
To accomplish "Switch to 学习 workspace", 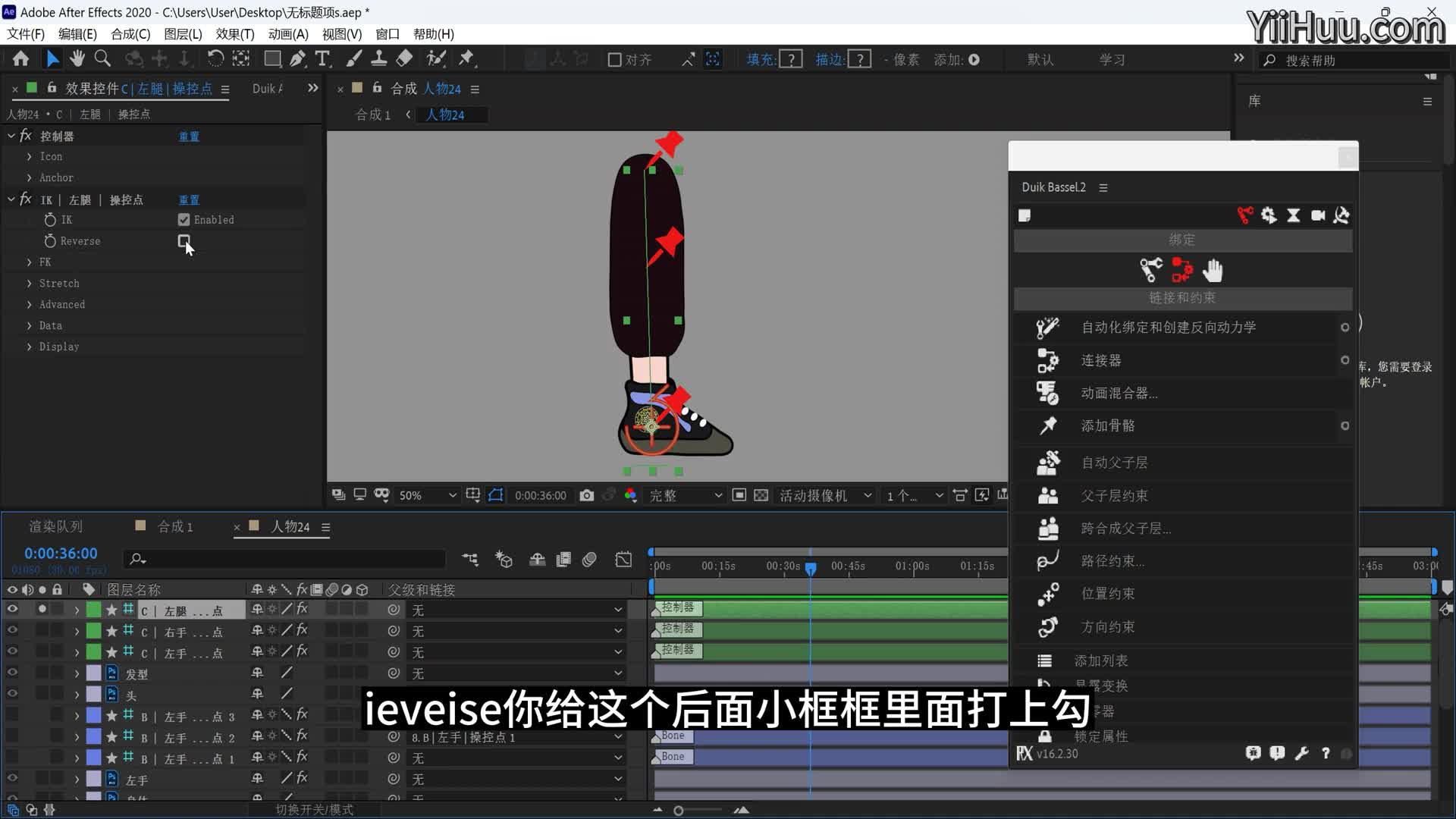I will tap(1112, 60).
